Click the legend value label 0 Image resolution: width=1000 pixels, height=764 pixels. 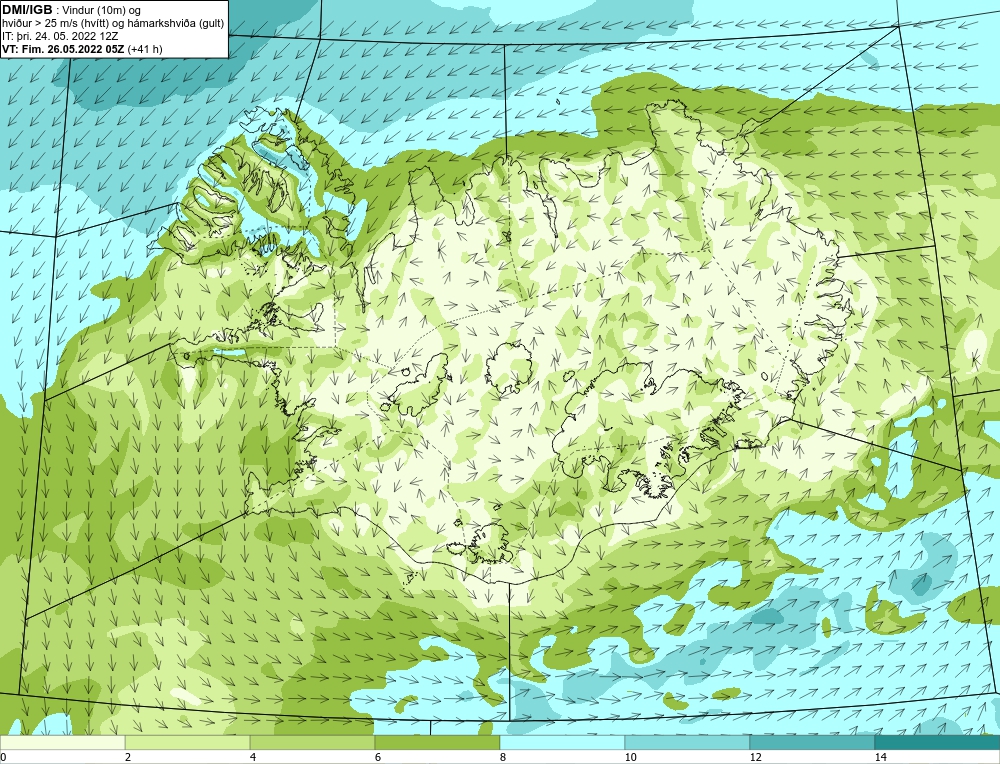coord(3,757)
